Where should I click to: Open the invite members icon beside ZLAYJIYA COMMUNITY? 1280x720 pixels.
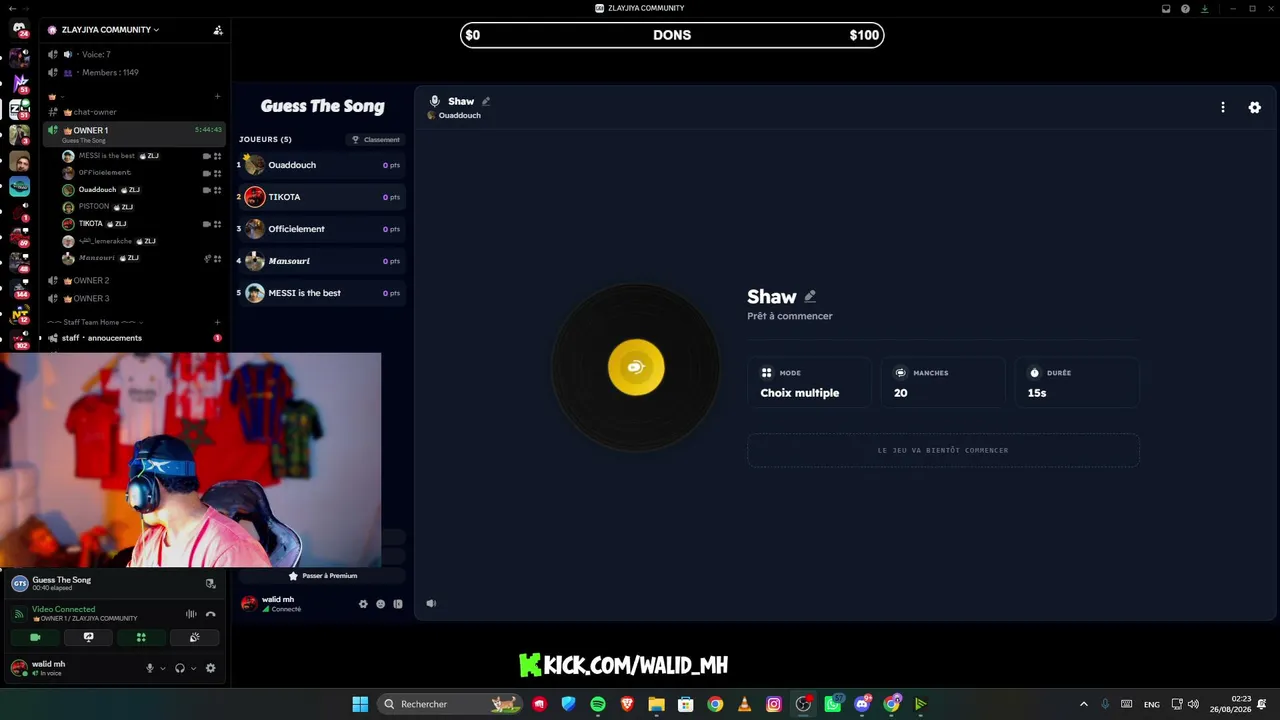pyautogui.click(x=218, y=30)
